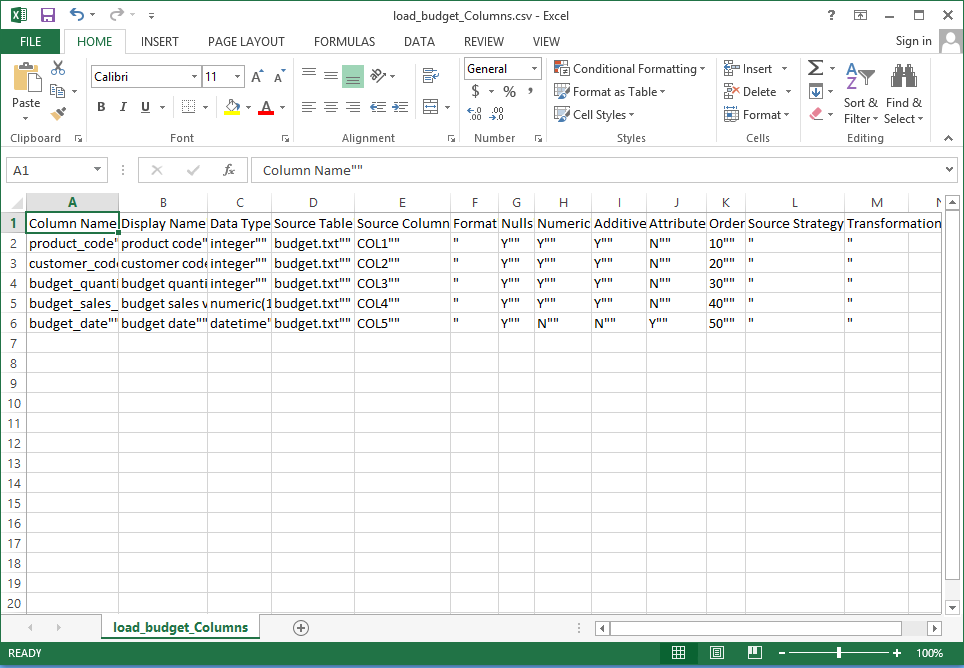The image size is (964, 668).
Task: Select cell E4 containing COL3
Action: [x=402, y=283]
